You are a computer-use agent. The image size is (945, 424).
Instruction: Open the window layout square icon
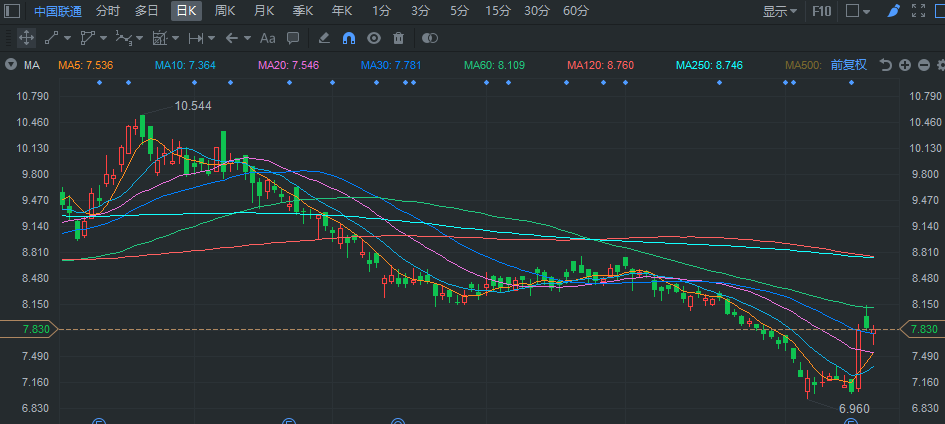coord(852,11)
